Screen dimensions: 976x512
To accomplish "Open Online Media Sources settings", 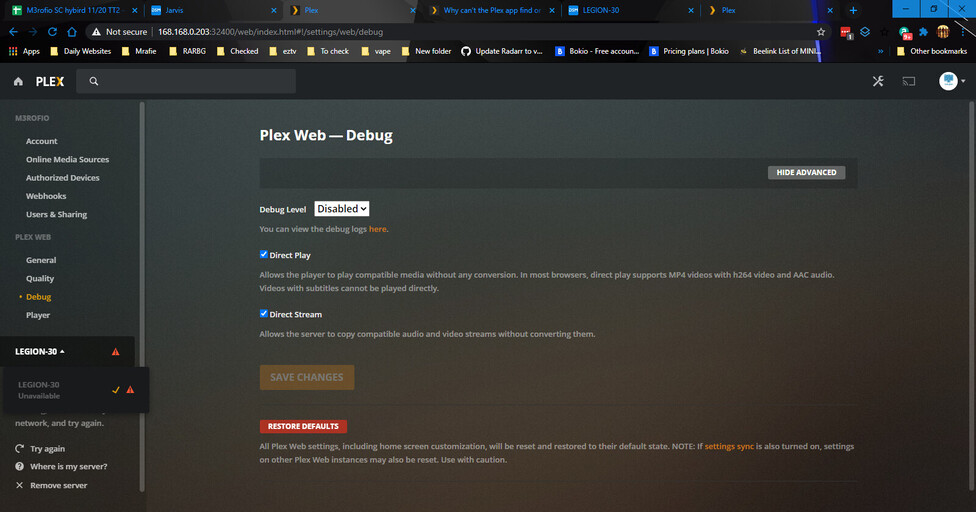I will pos(67,159).
